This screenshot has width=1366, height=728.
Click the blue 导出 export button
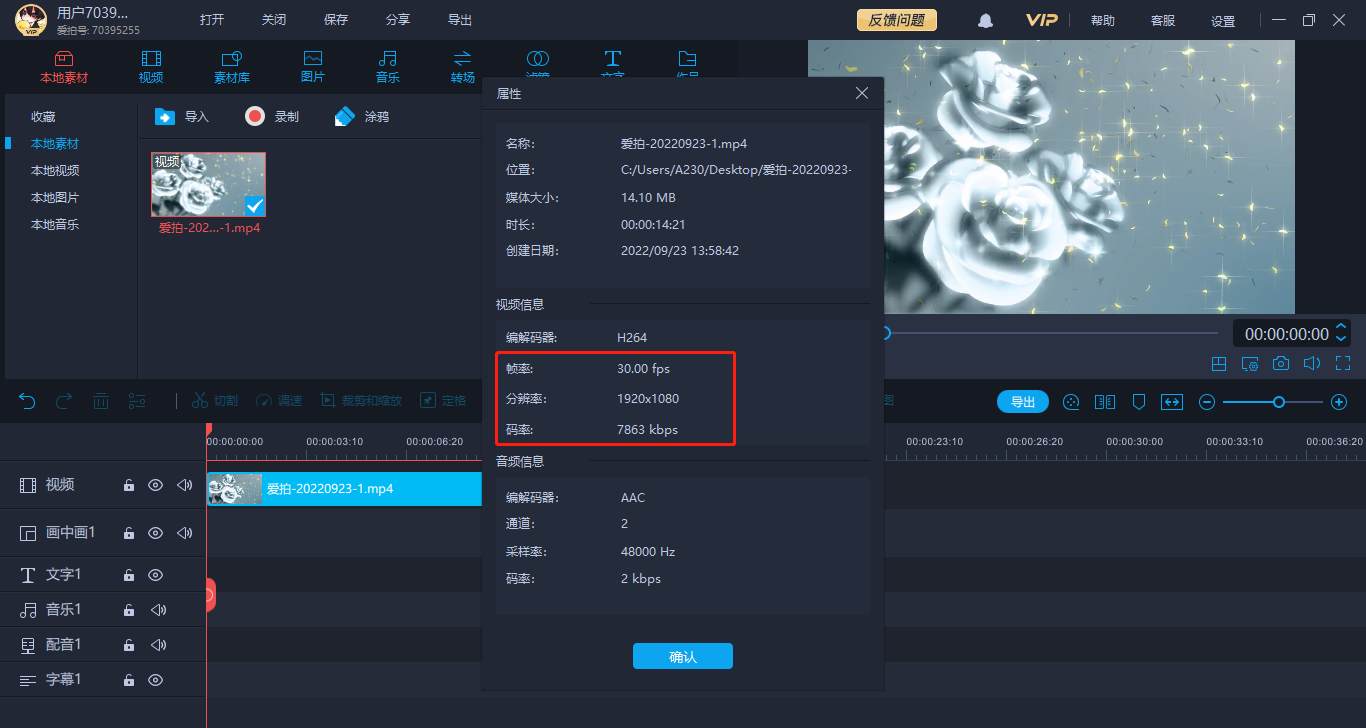(1023, 402)
